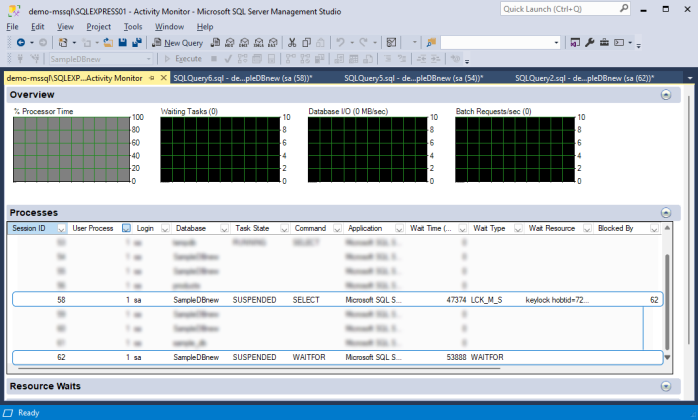Click the Save icon in toolbar
Viewport: 698px width, 420px height.
pyautogui.click(x=122, y=43)
